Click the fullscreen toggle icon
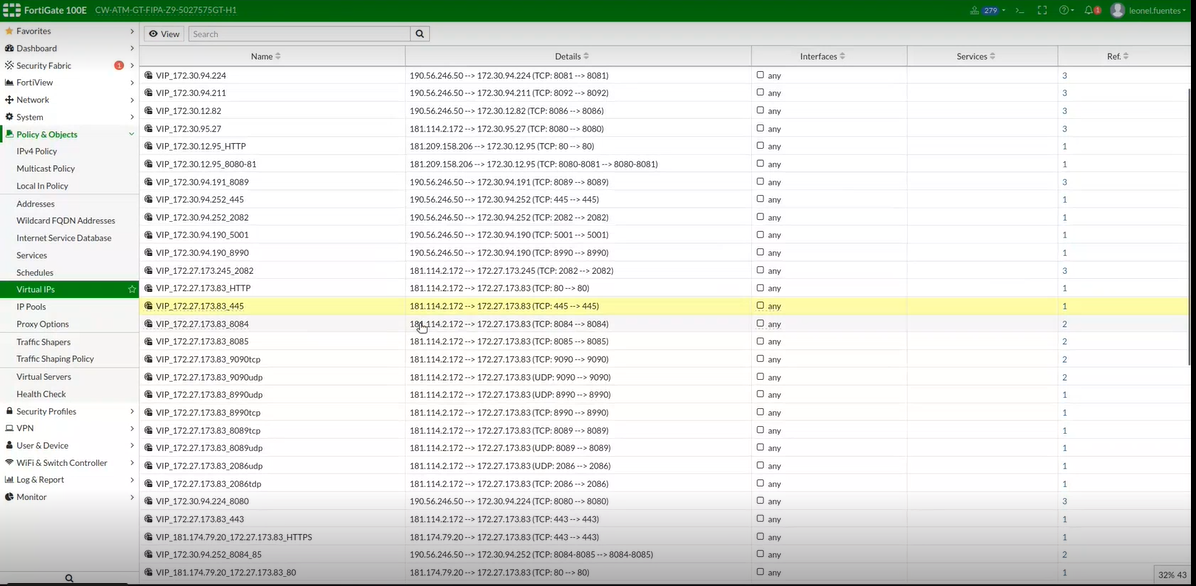Image resolution: width=1196 pixels, height=586 pixels. click(x=1042, y=10)
